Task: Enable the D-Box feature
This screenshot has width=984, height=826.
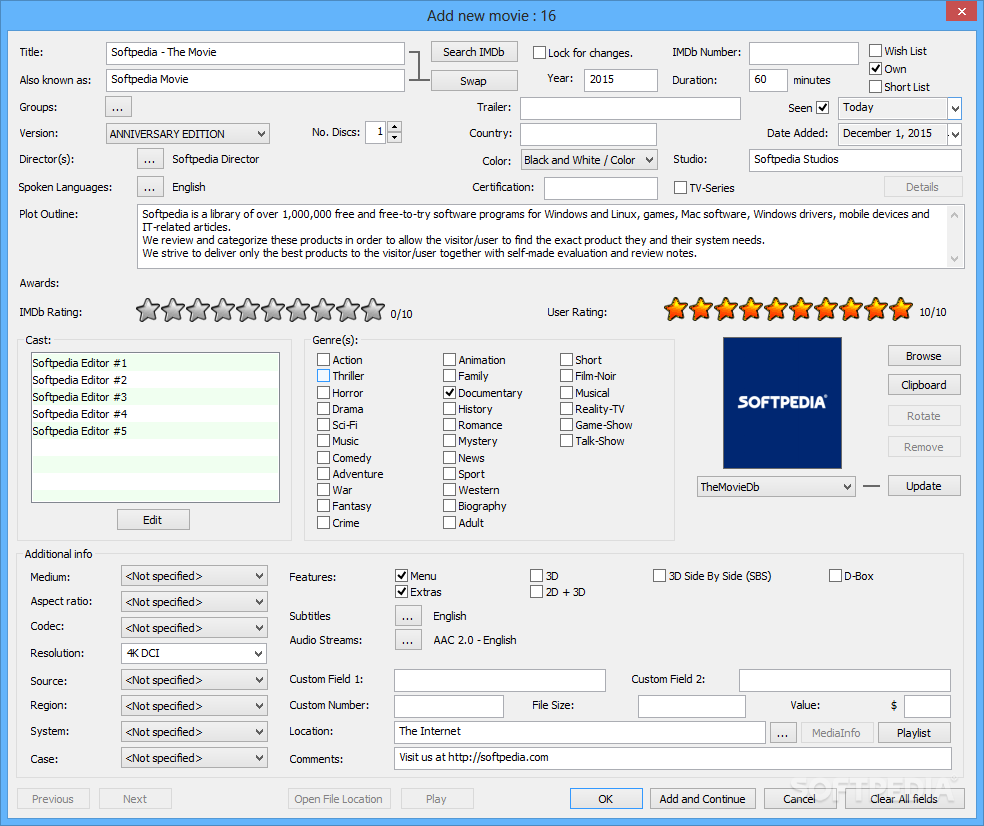Action: tap(835, 576)
